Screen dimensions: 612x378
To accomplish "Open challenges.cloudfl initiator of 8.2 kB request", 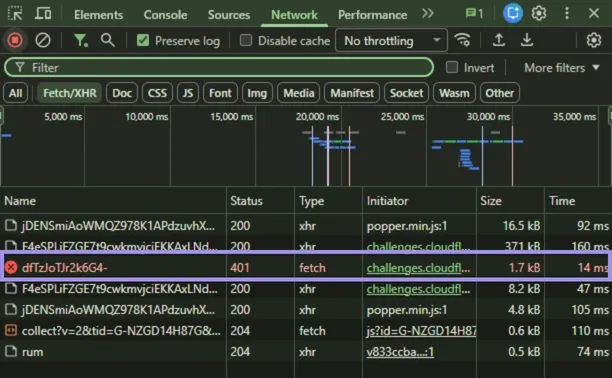I will [x=418, y=289].
